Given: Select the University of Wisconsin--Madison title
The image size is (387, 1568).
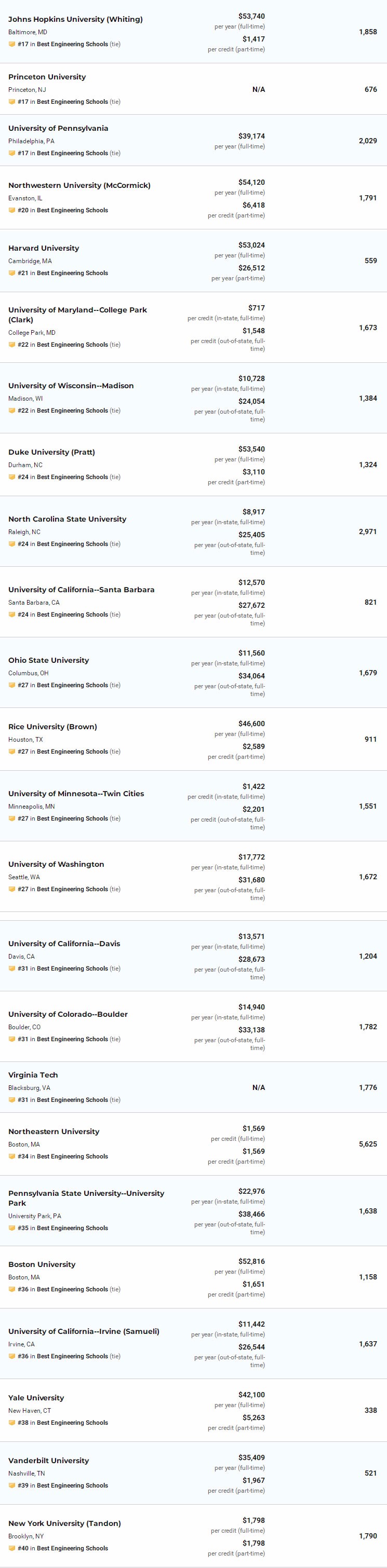Looking at the screenshot, I should (x=71, y=386).
